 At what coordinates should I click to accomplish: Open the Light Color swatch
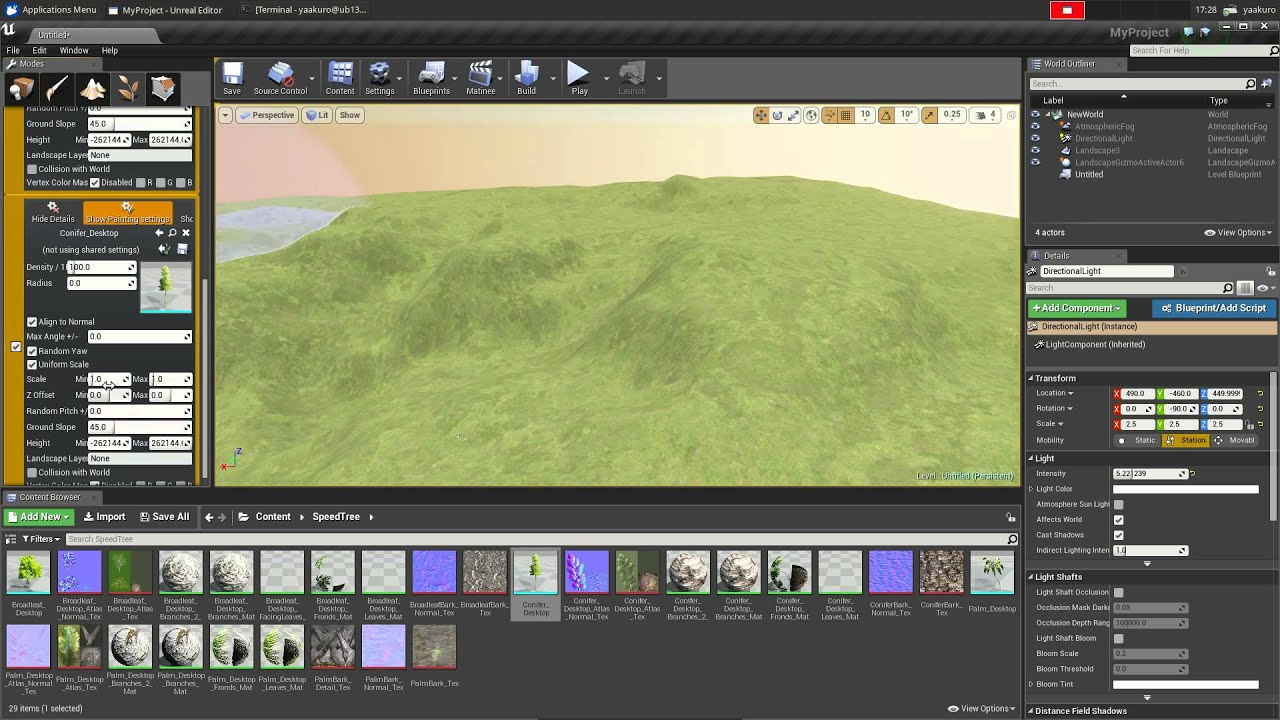point(1185,489)
